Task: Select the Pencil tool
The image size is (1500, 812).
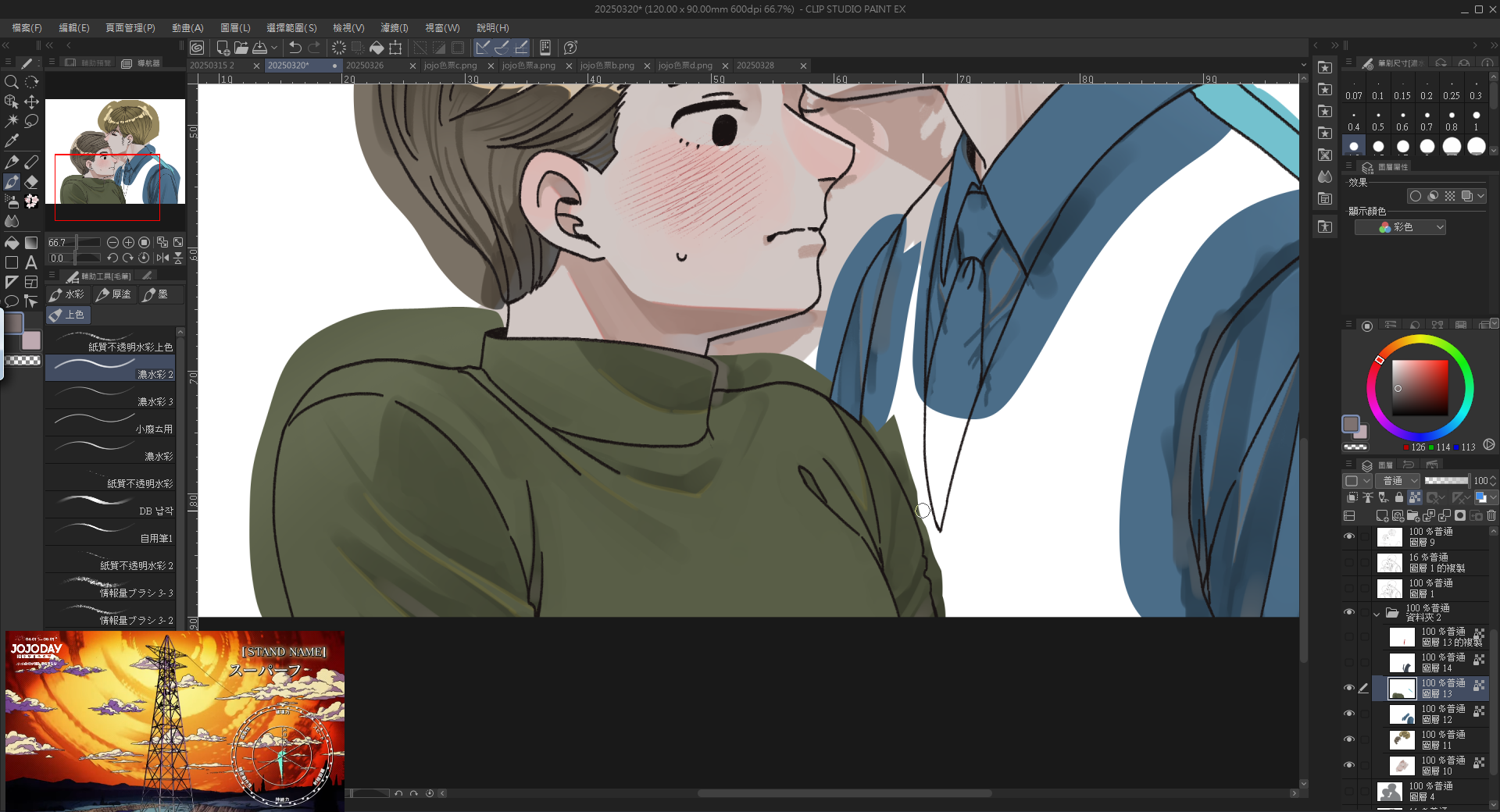Action: pos(31,162)
